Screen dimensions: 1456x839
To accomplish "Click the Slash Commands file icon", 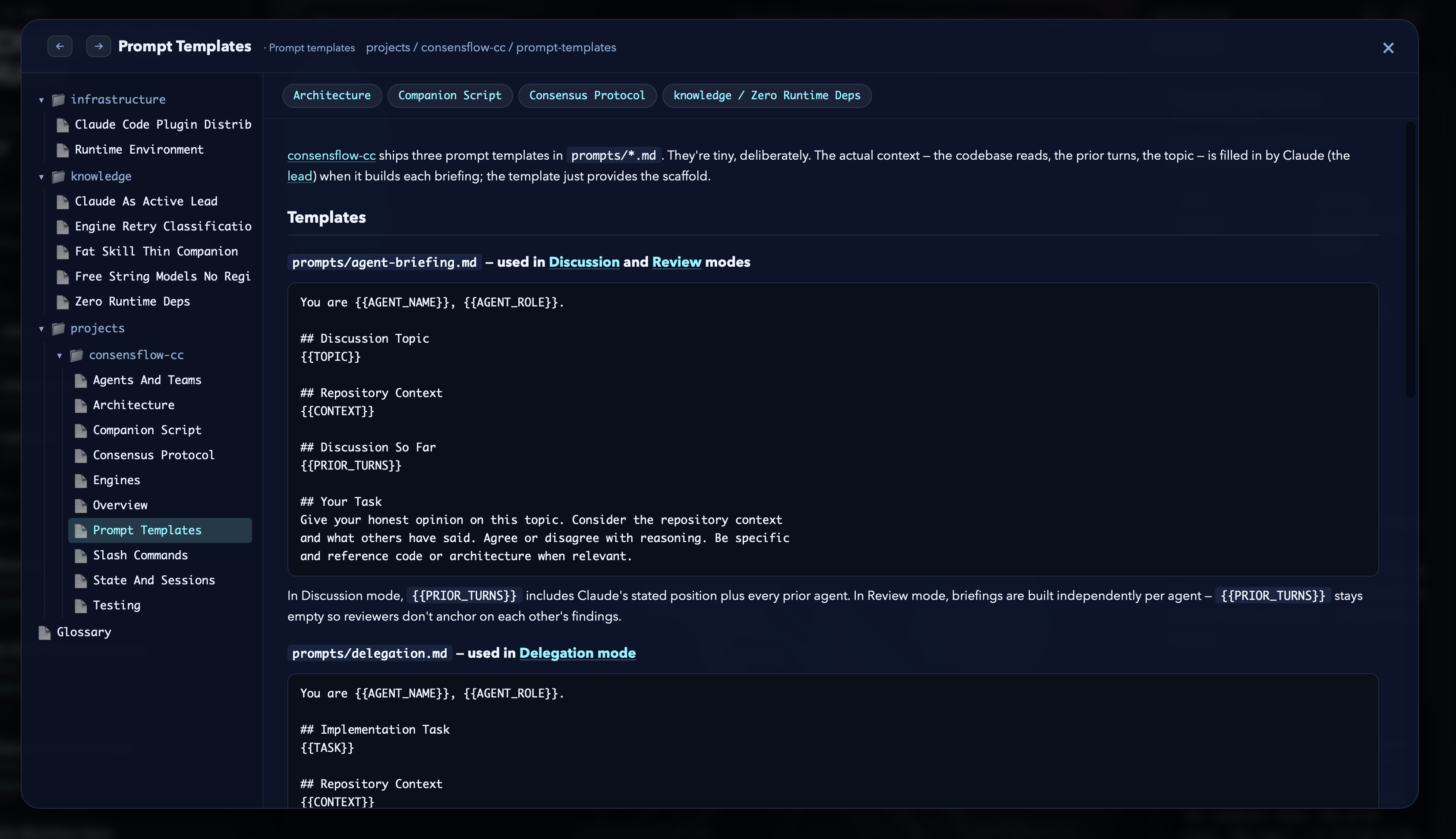I will (81, 555).
